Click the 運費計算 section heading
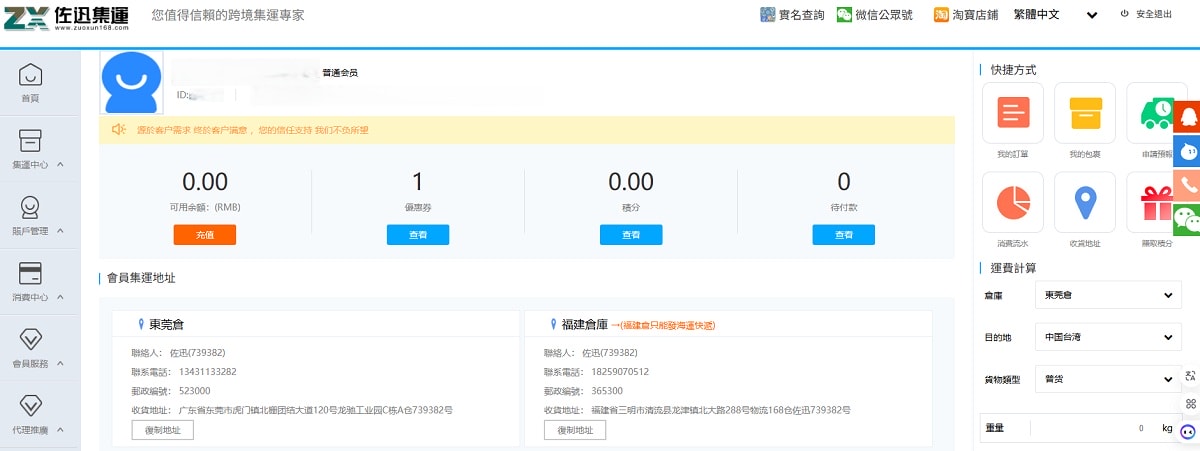 (1013, 268)
